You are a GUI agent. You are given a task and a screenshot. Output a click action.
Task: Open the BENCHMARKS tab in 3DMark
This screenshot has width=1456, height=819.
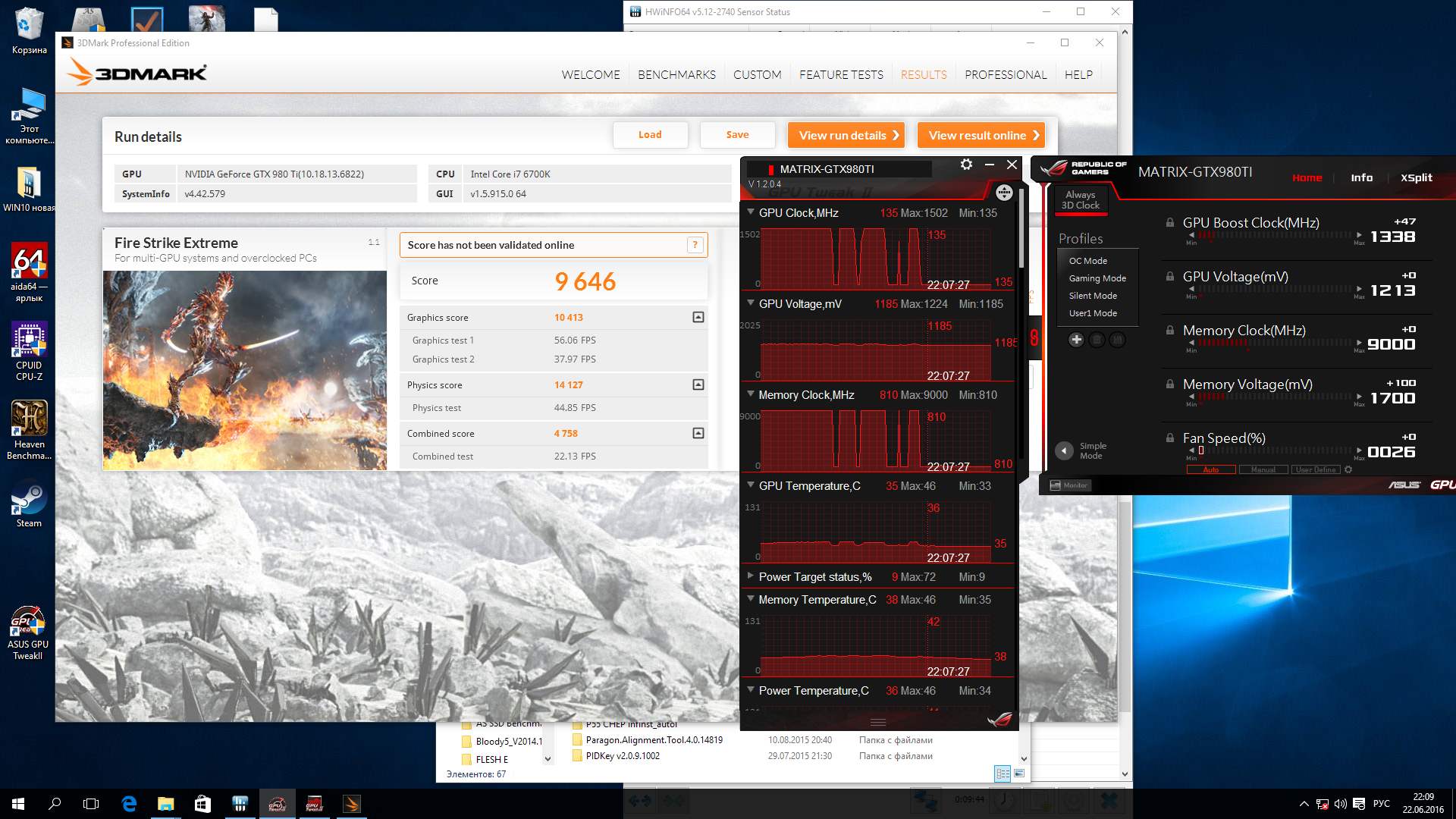[x=676, y=74]
